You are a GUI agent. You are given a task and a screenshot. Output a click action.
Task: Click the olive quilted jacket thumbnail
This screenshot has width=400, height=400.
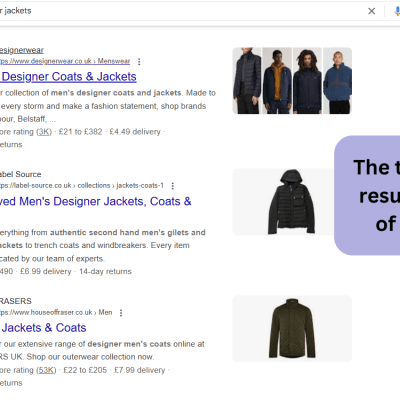(x=292, y=329)
